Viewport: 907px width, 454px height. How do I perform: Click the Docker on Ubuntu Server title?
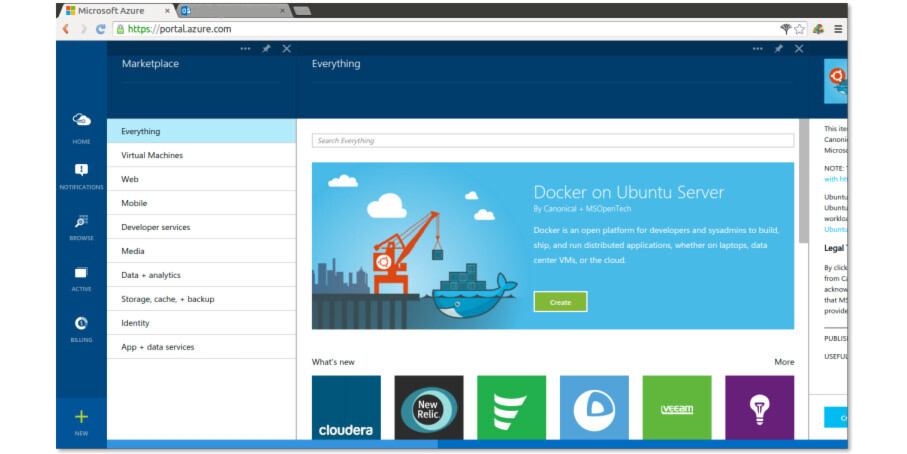click(x=628, y=192)
